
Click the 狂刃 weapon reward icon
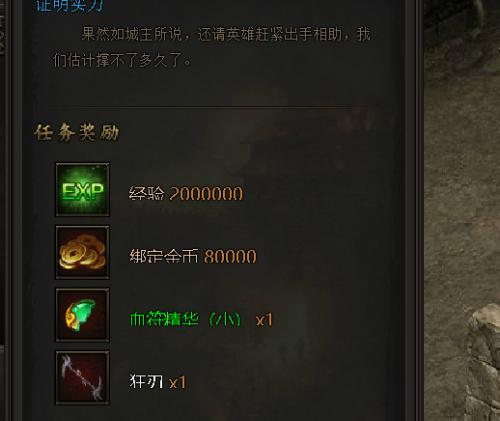pyautogui.click(x=82, y=377)
